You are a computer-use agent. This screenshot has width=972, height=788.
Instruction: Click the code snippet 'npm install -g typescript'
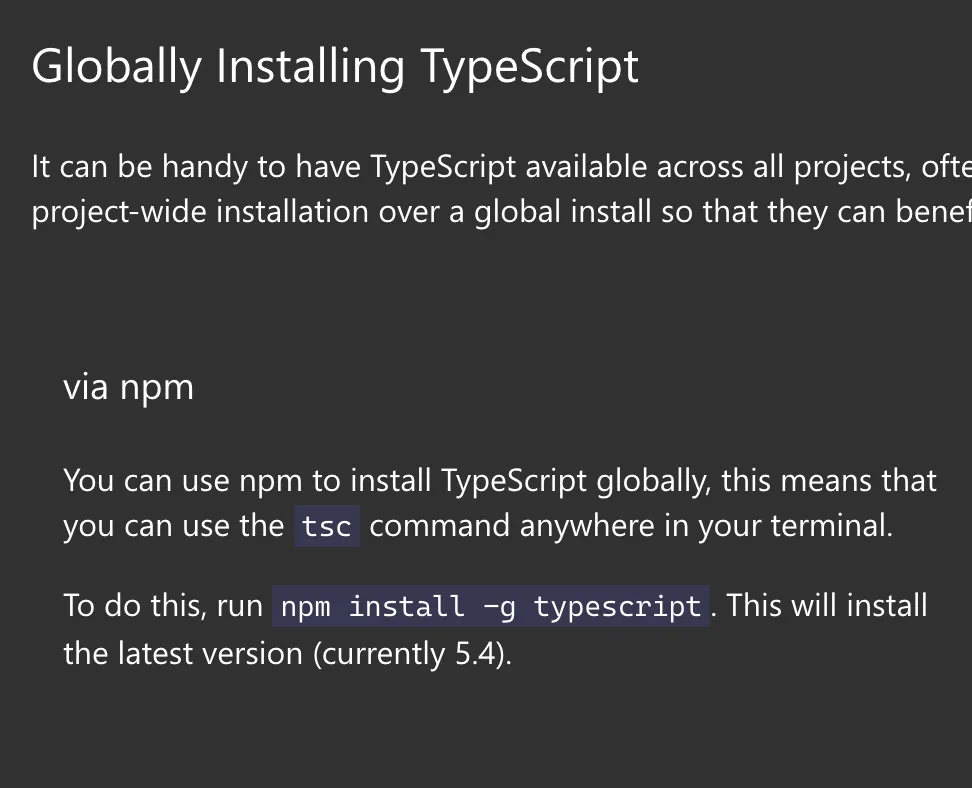tap(491, 606)
